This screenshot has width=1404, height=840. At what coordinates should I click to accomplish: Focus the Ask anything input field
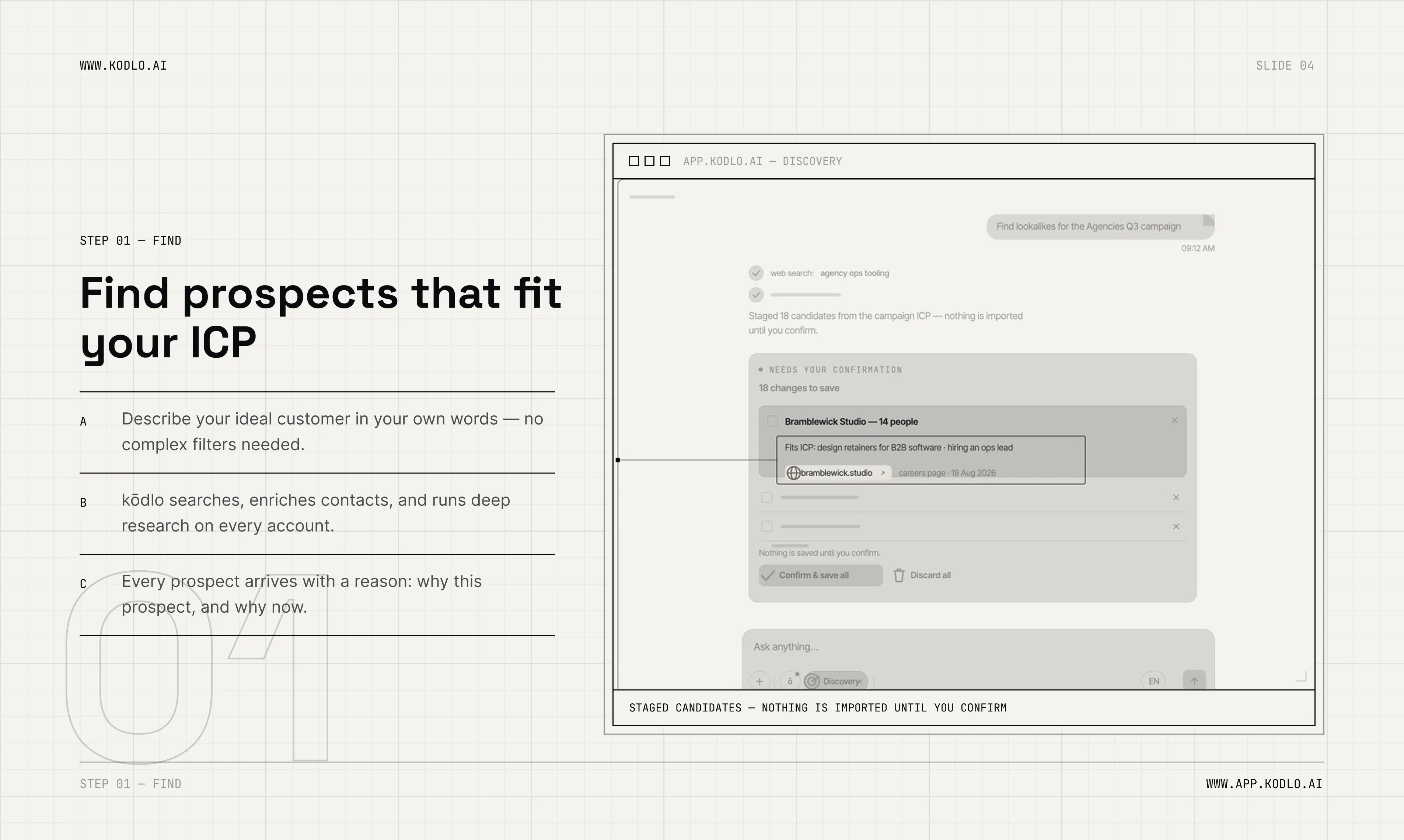(x=978, y=647)
